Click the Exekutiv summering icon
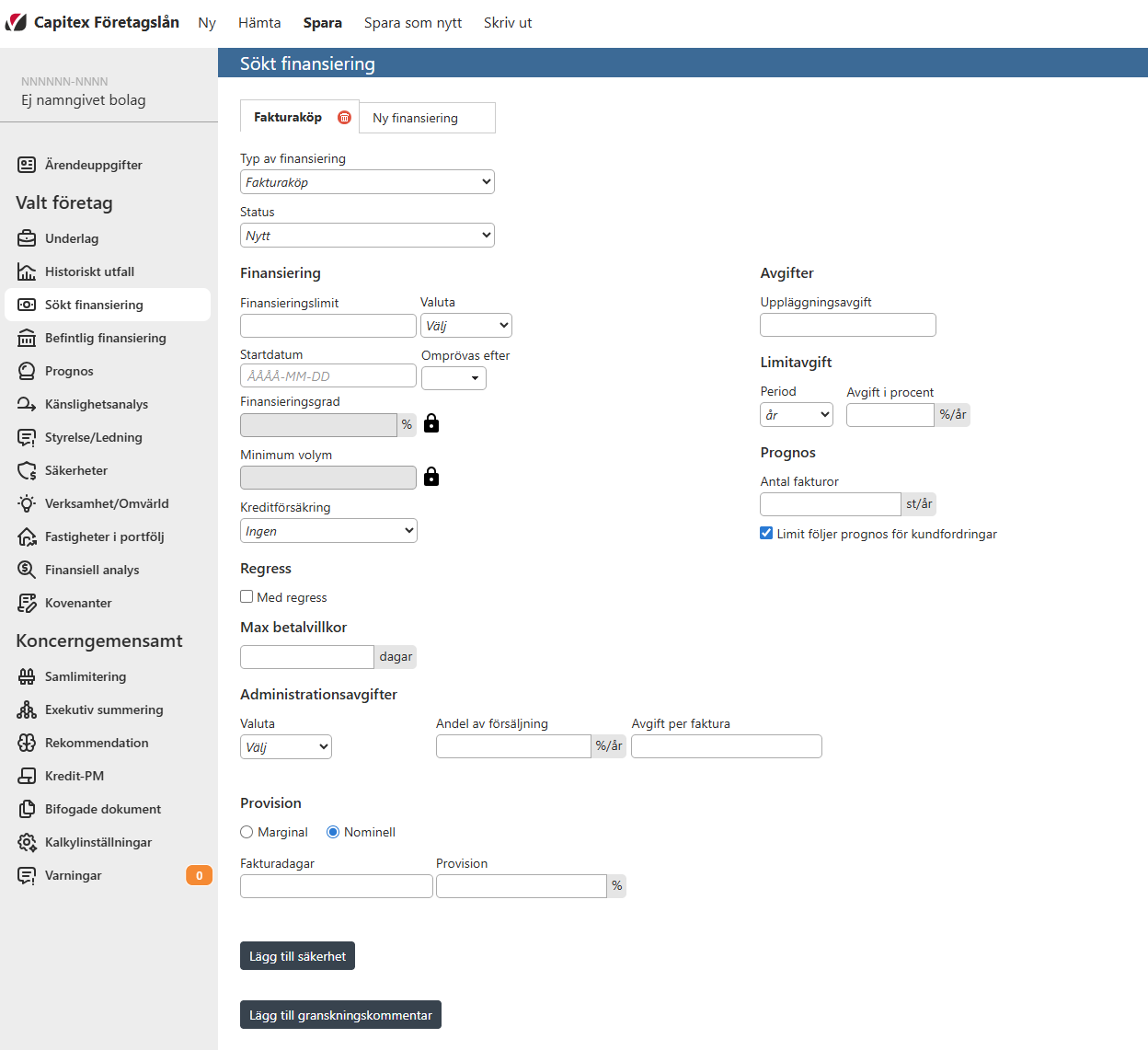The height and width of the screenshot is (1050, 1148). tap(27, 710)
